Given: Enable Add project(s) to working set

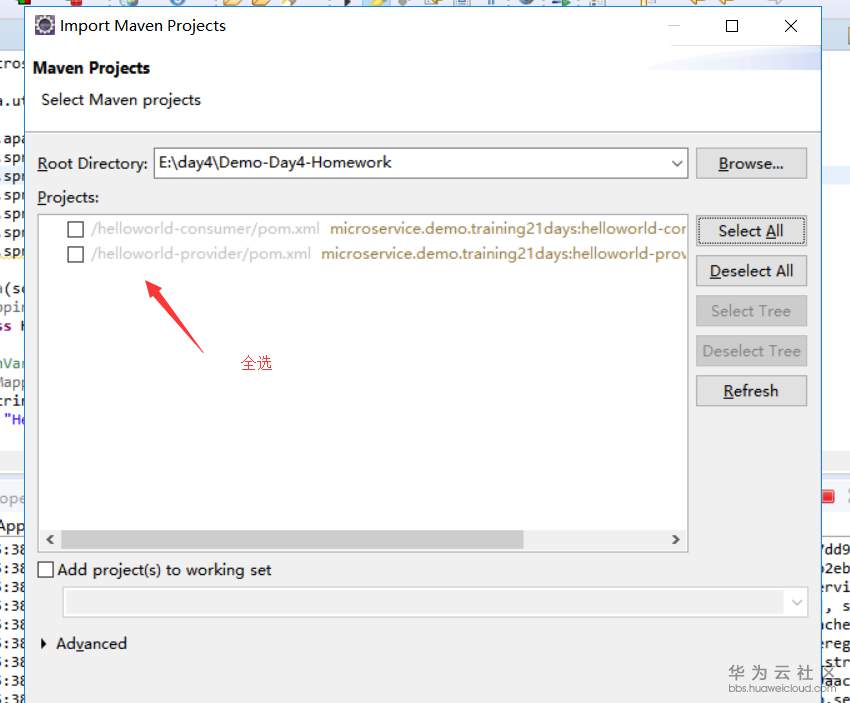Looking at the screenshot, I should pyautogui.click(x=46, y=570).
